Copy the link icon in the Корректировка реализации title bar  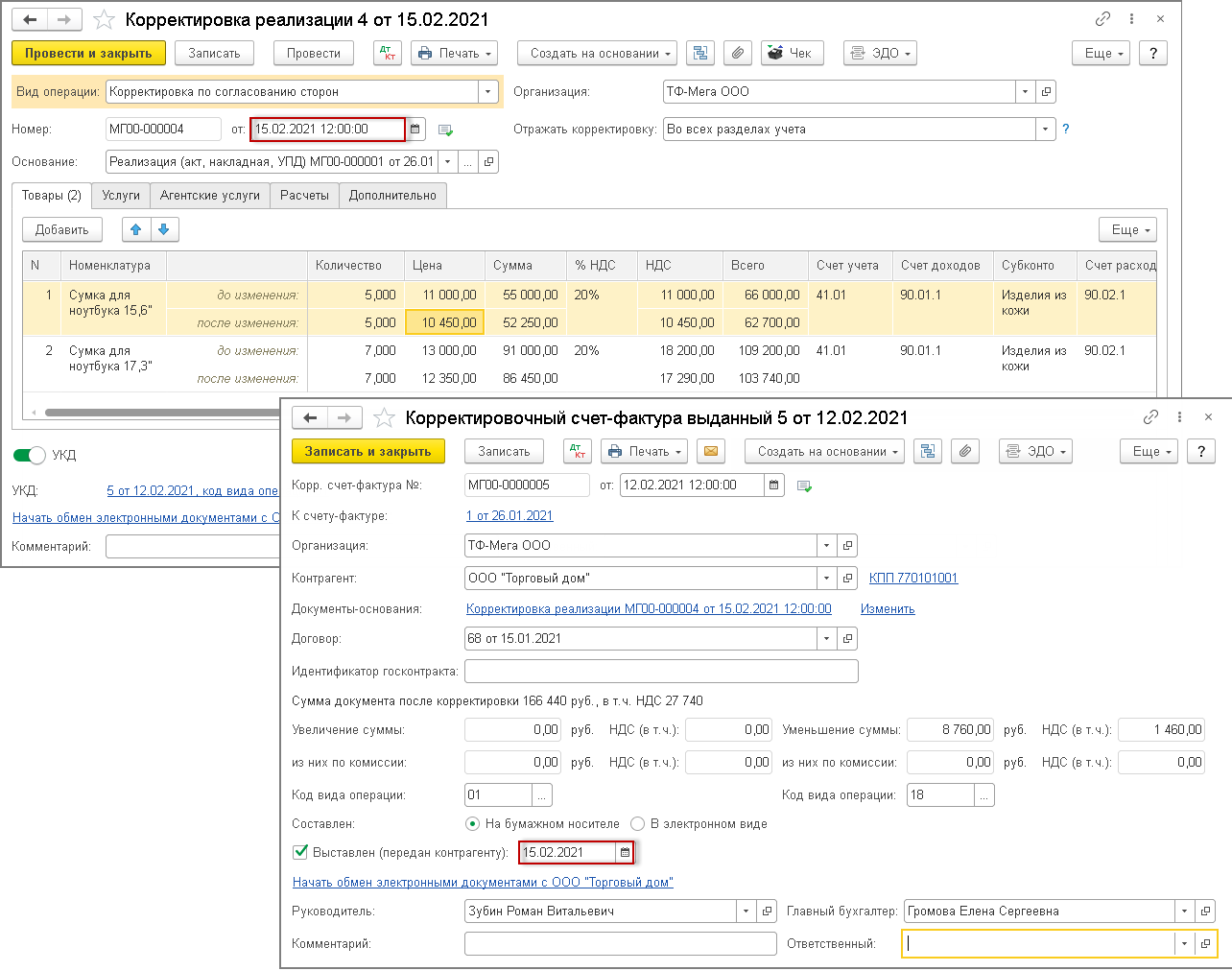point(1103,19)
